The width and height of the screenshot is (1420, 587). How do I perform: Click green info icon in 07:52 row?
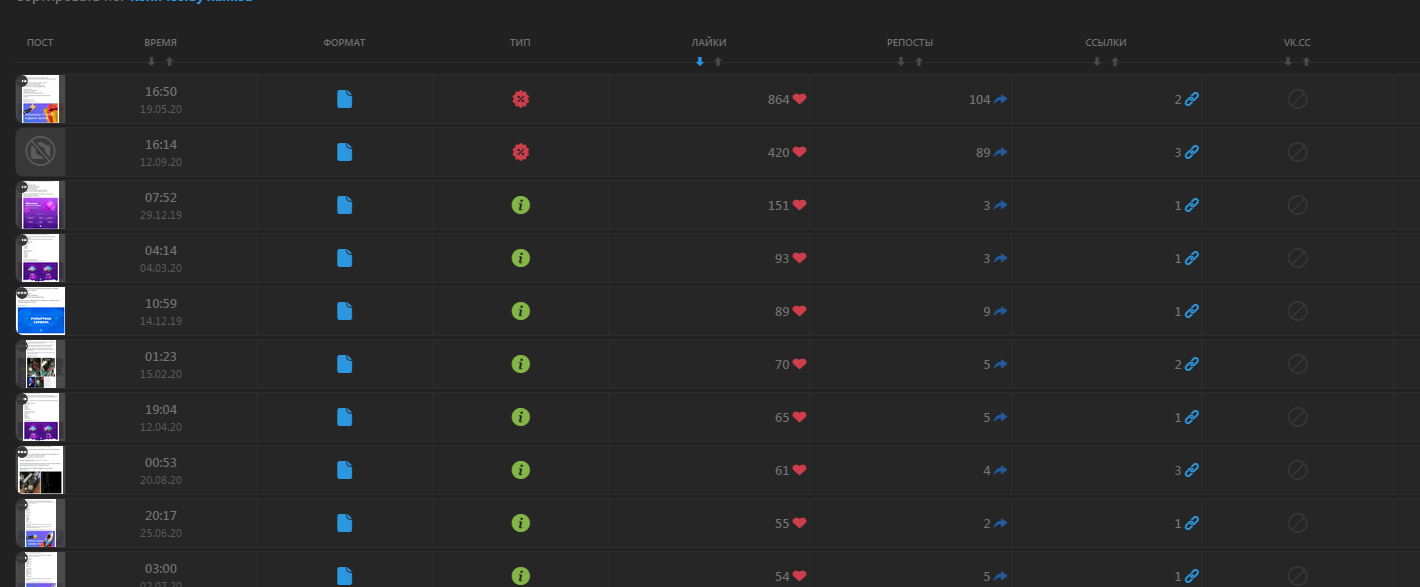520,205
